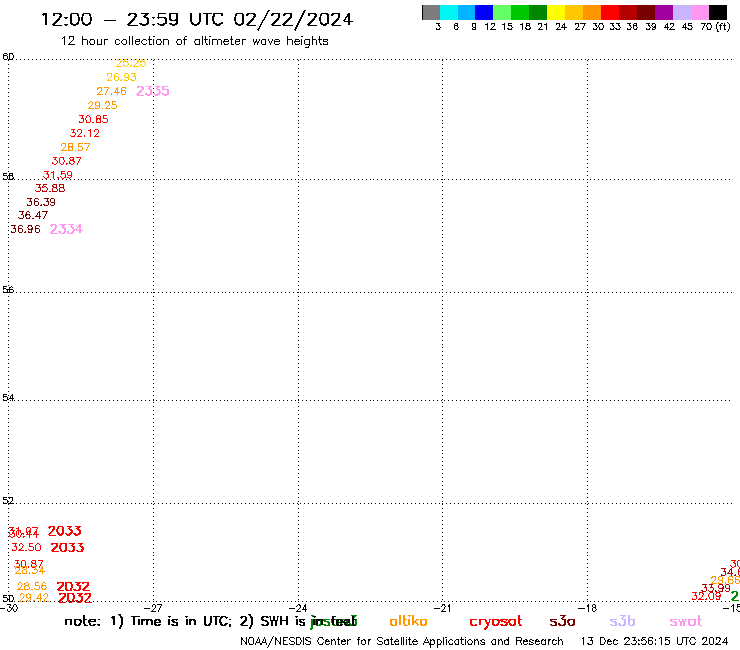
Task: Click the 's3a' satellite legend label
Action: [562, 622]
